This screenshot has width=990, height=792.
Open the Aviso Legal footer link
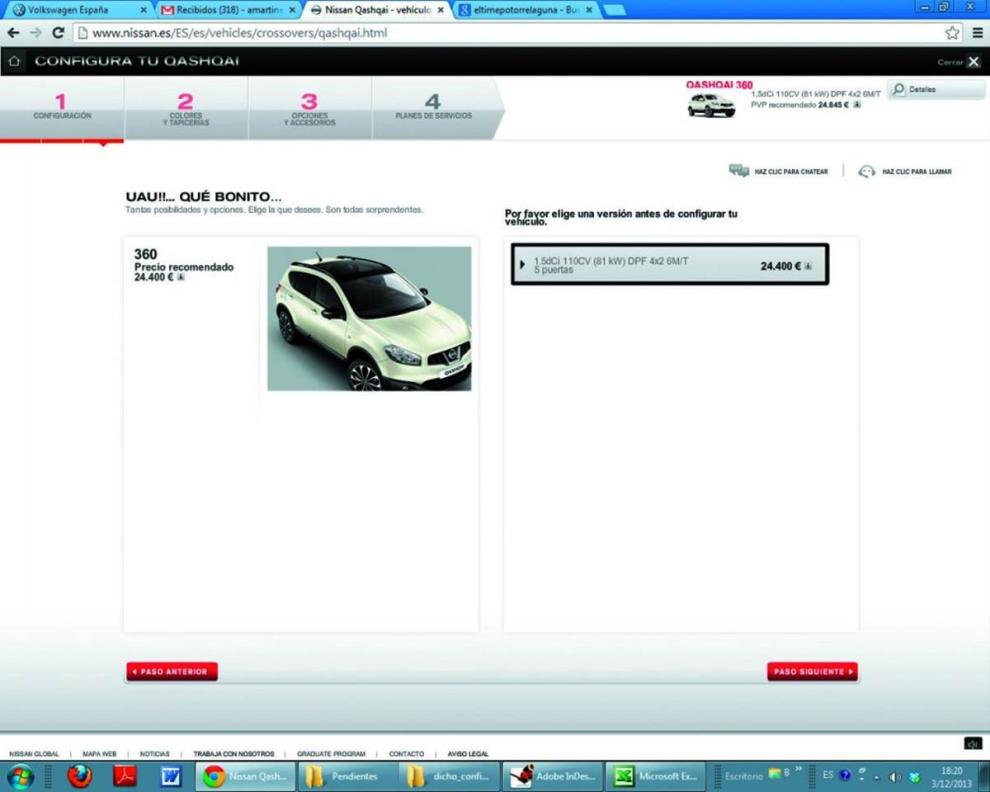click(468, 754)
